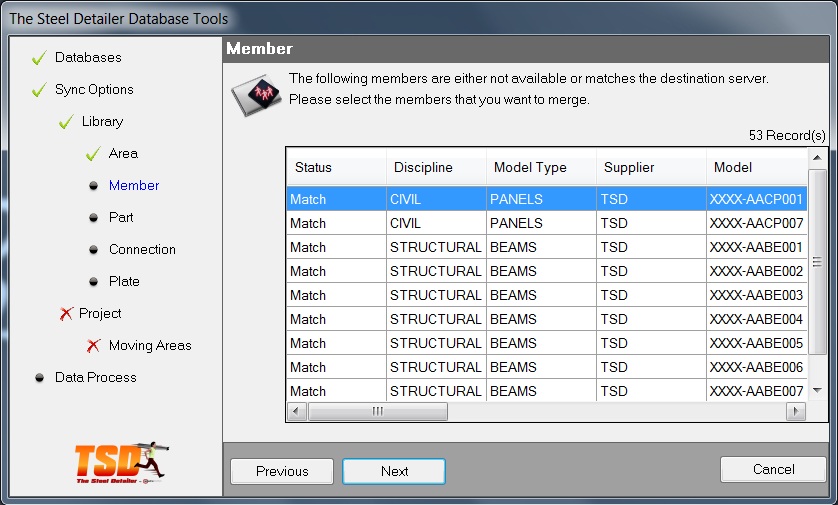
Task: Click the Previous button
Action: 282,471
